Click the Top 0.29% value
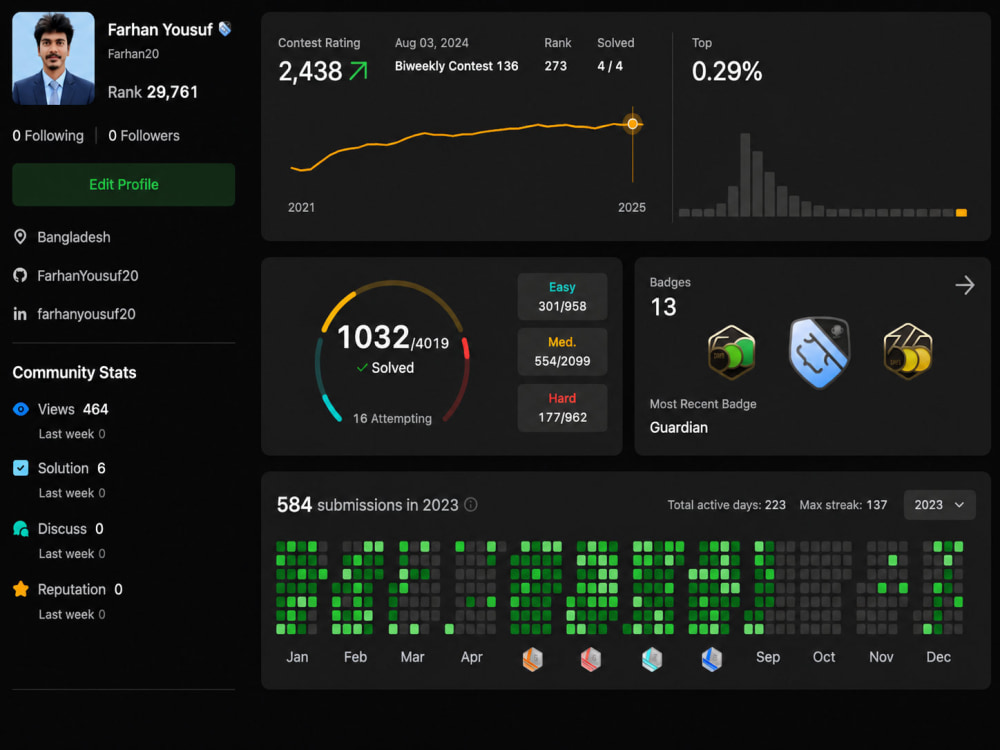 point(726,71)
